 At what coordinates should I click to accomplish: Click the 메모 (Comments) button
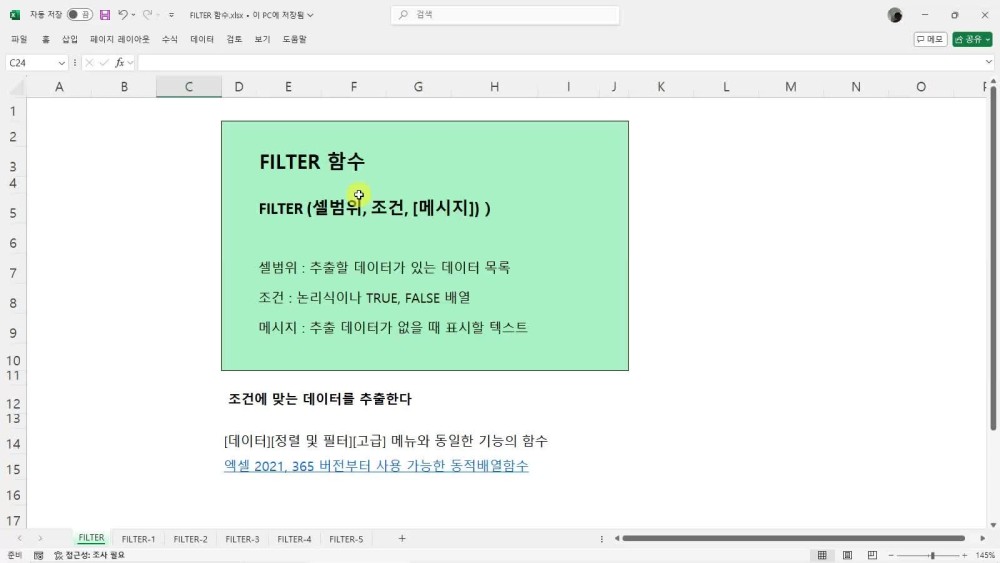pyautogui.click(x=930, y=39)
